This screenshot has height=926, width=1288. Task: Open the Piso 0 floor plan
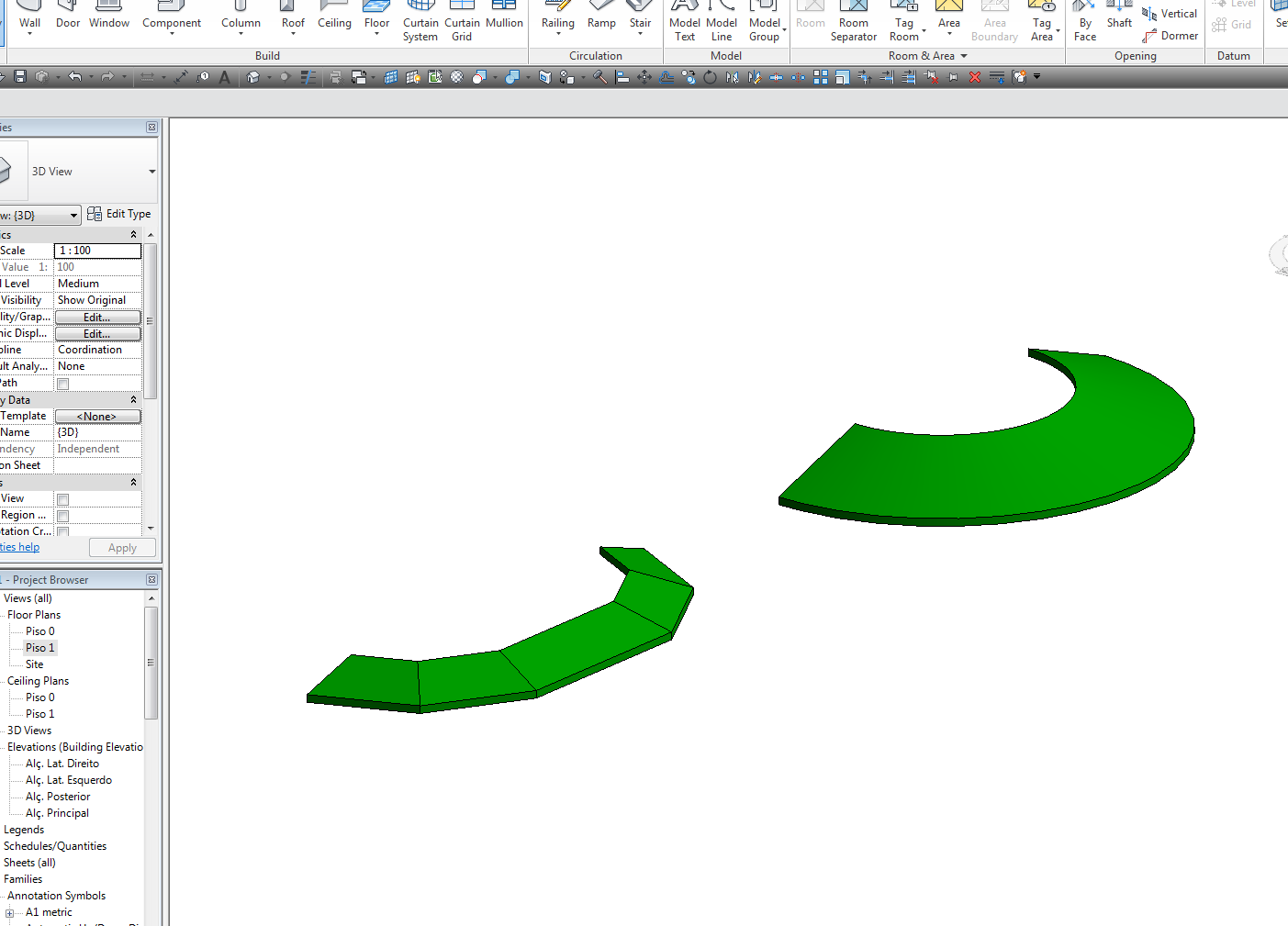[40, 631]
